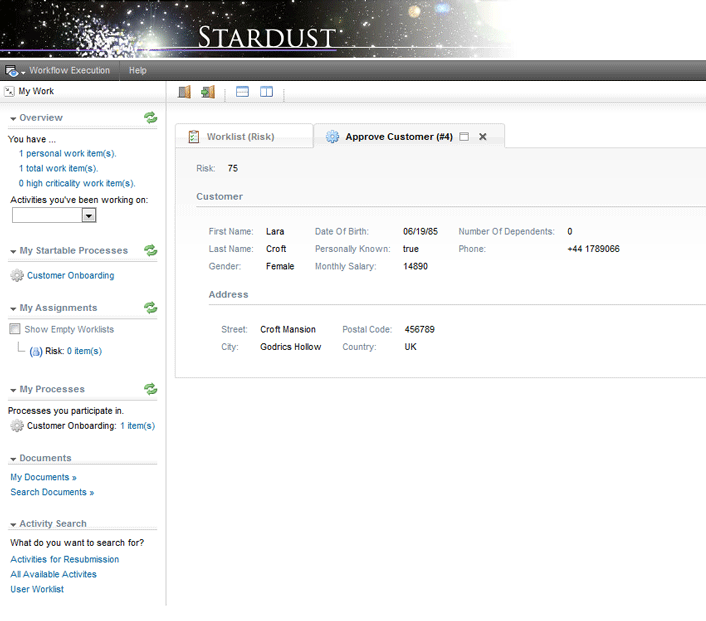Click the Risk value 75
The image size is (706, 621).
click(x=233, y=168)
